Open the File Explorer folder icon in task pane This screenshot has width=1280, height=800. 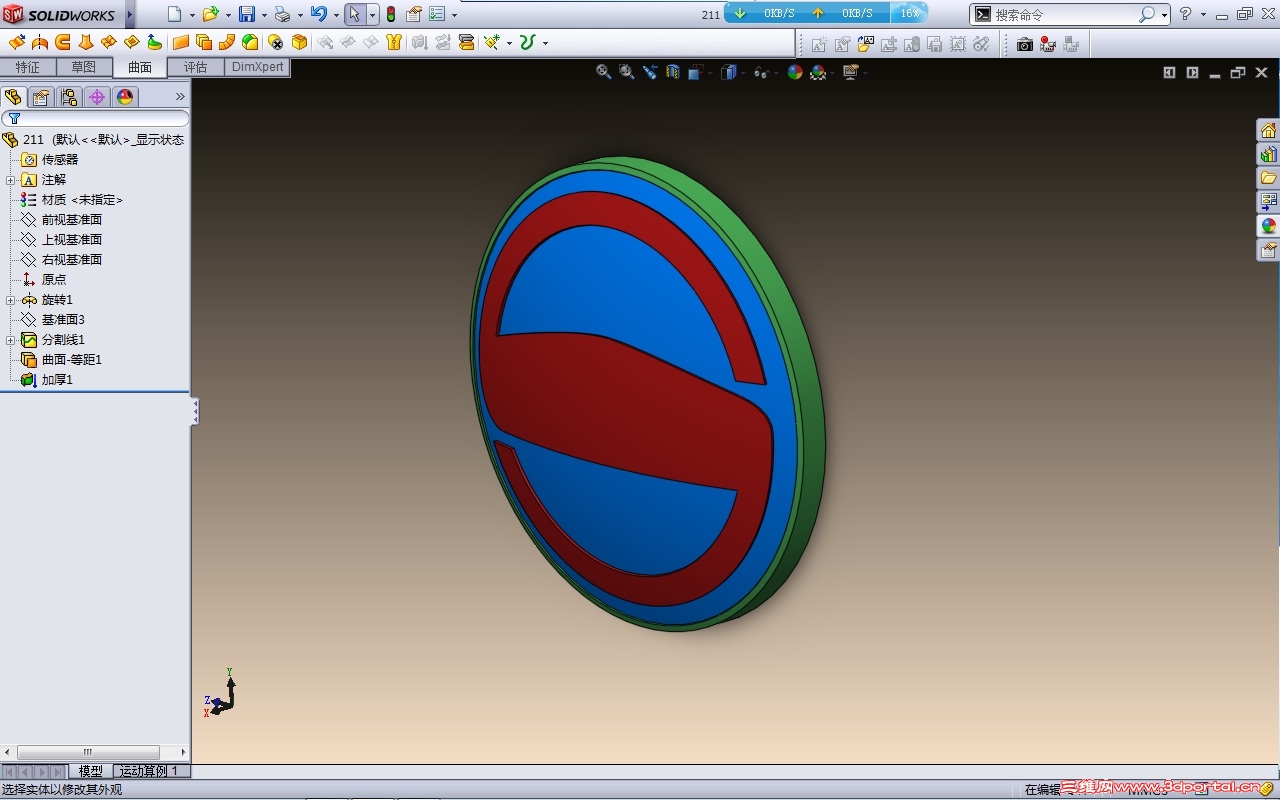point(1268,178)
